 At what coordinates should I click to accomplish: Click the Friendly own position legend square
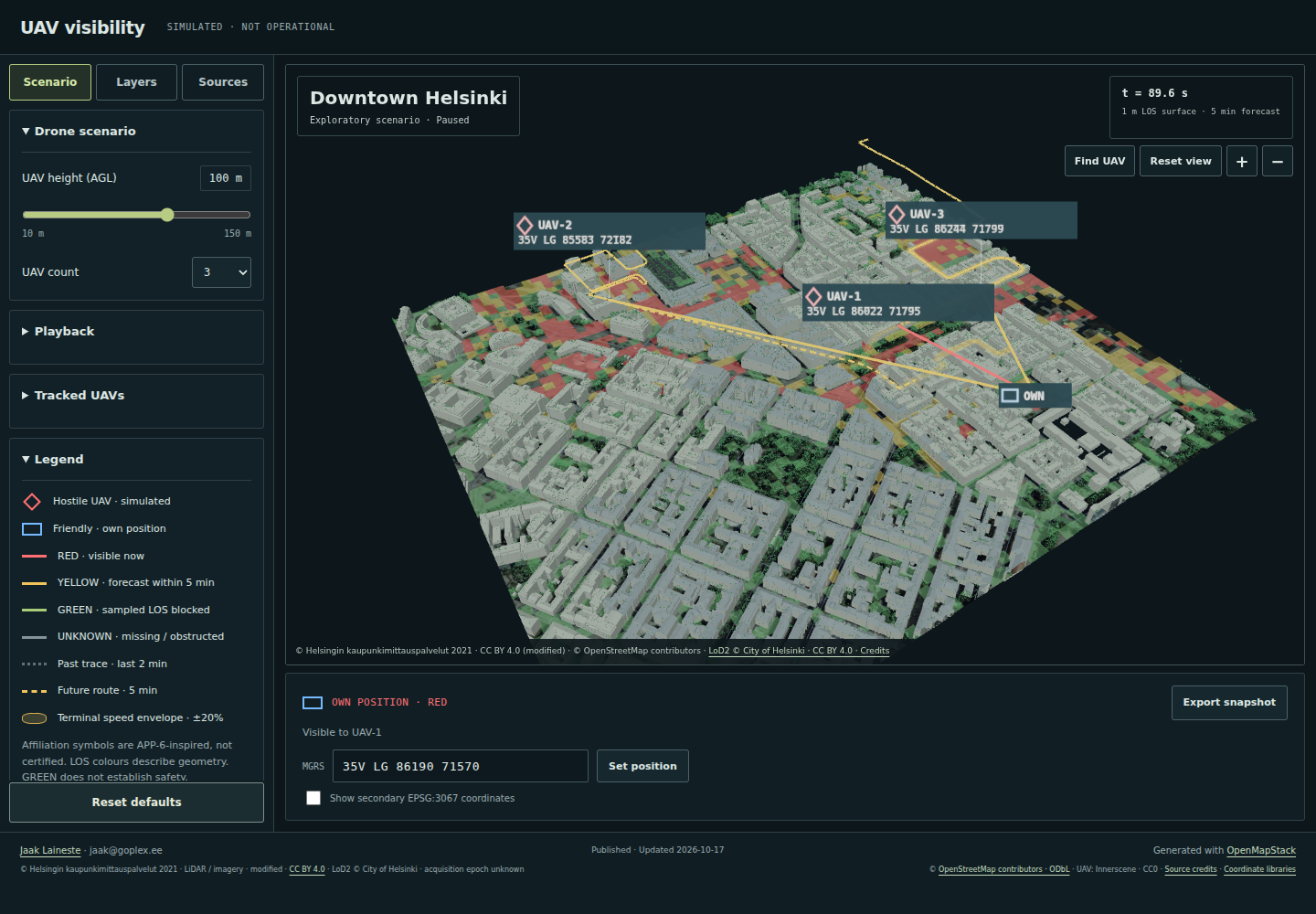[x=32, y=529]
